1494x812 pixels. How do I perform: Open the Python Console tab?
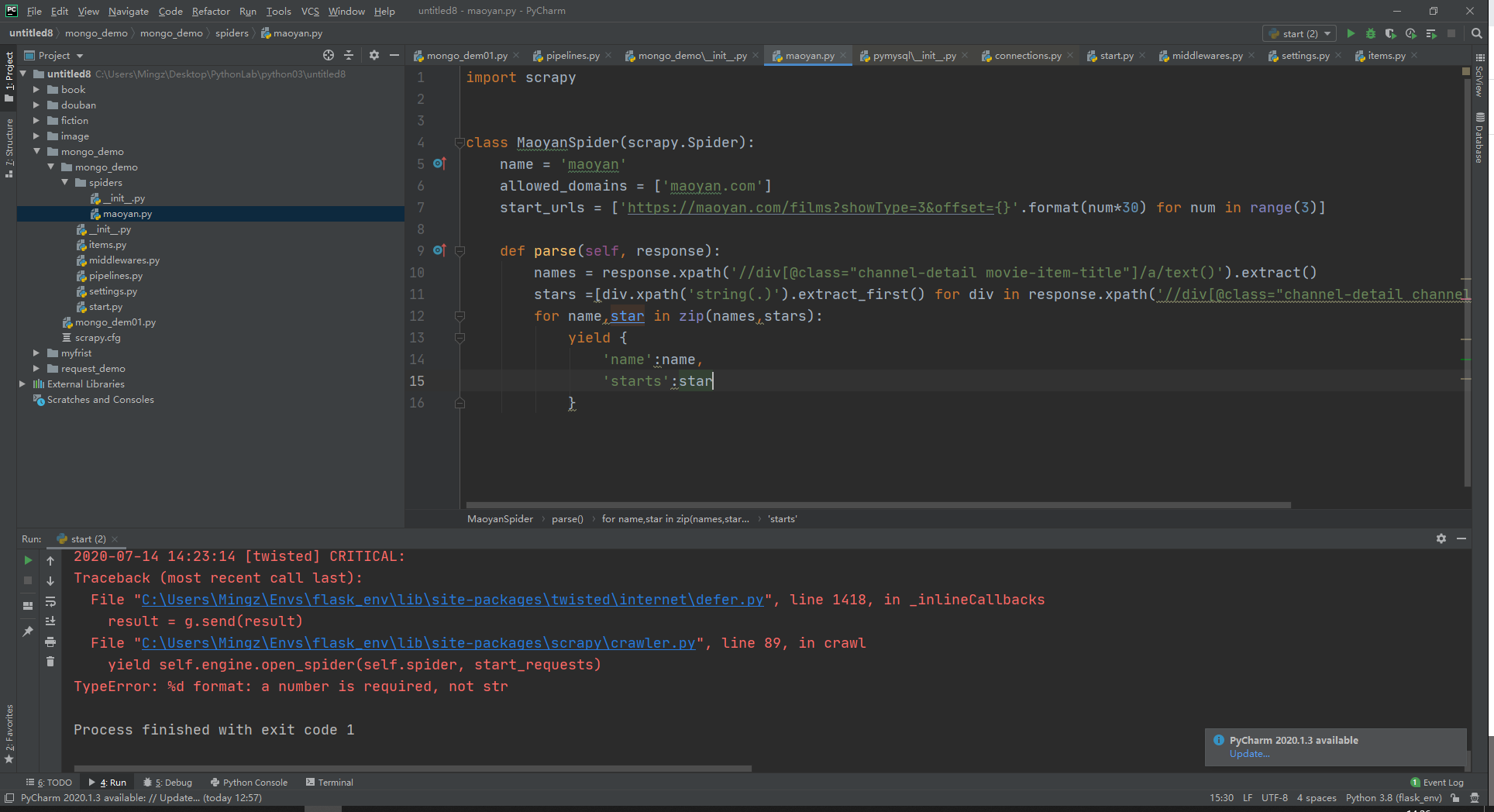tap(249, 783)
